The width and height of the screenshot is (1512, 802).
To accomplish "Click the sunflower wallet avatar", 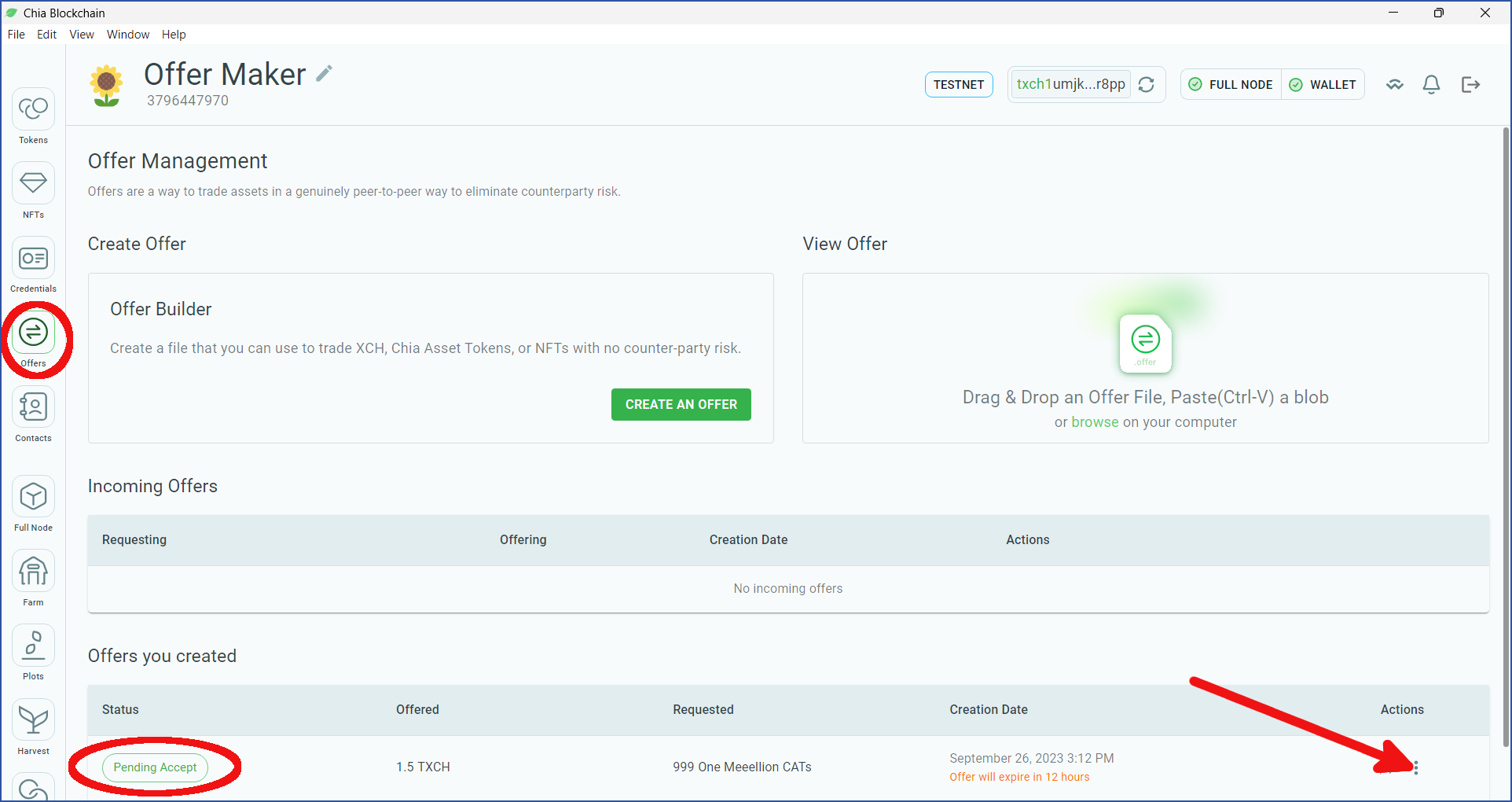I will point(106,85).
